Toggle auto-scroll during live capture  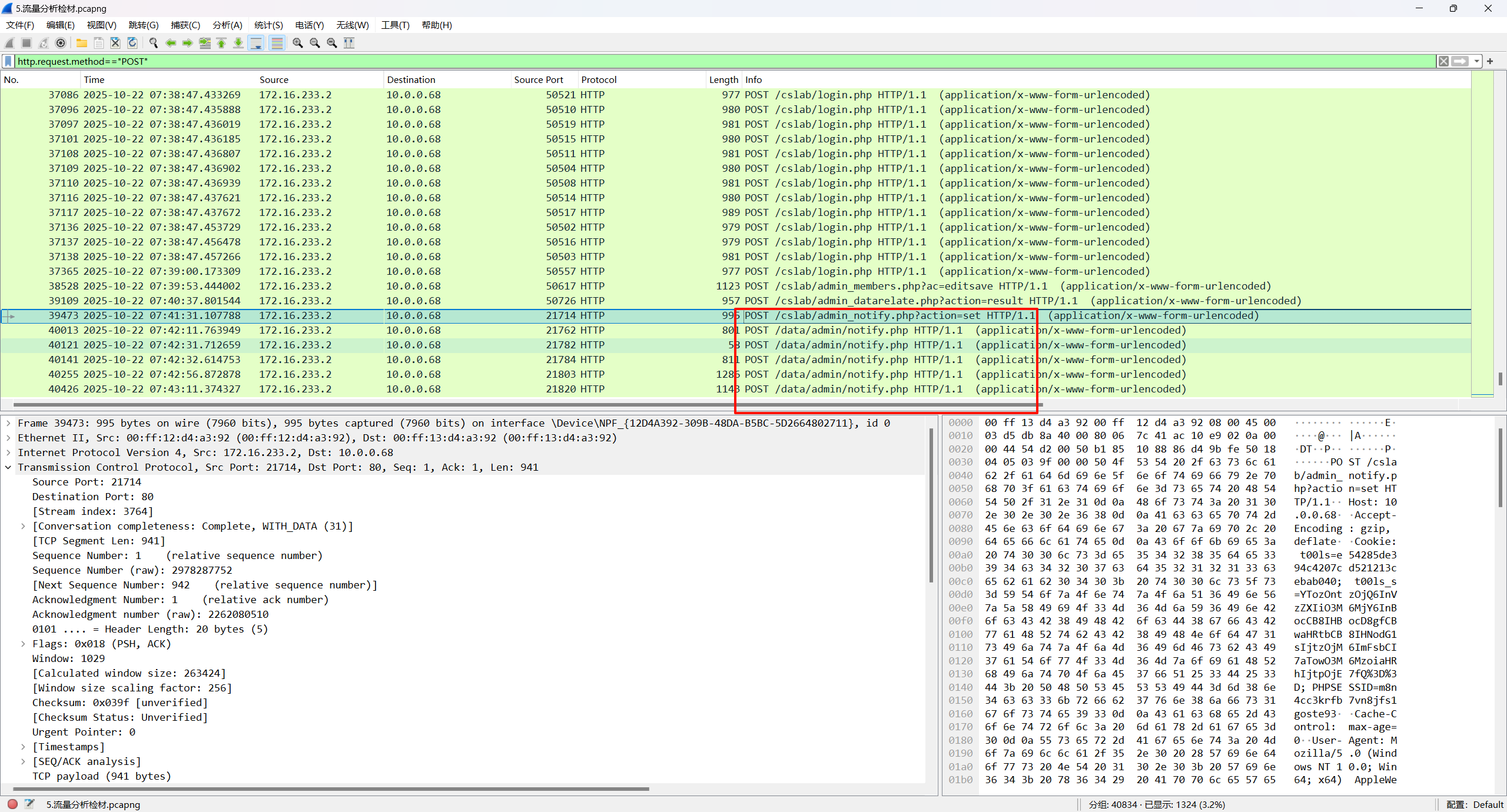click(x=257, y=43)
